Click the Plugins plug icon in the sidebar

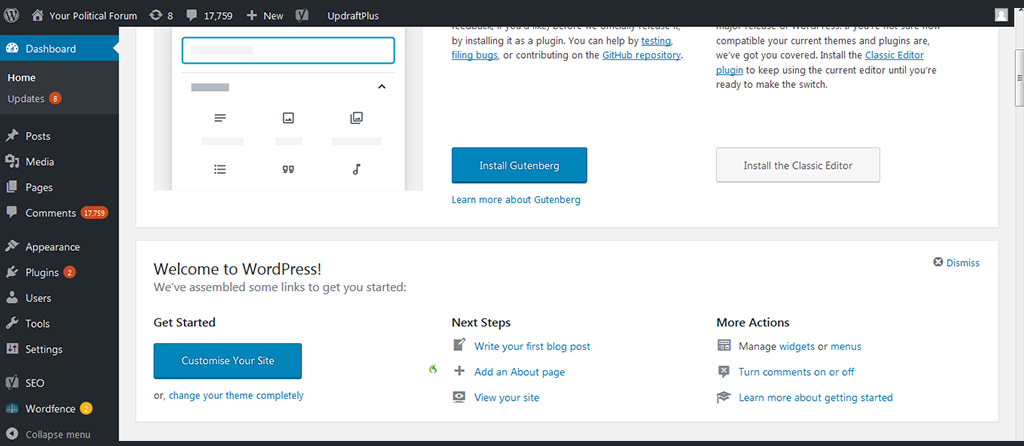click(12, 272)
